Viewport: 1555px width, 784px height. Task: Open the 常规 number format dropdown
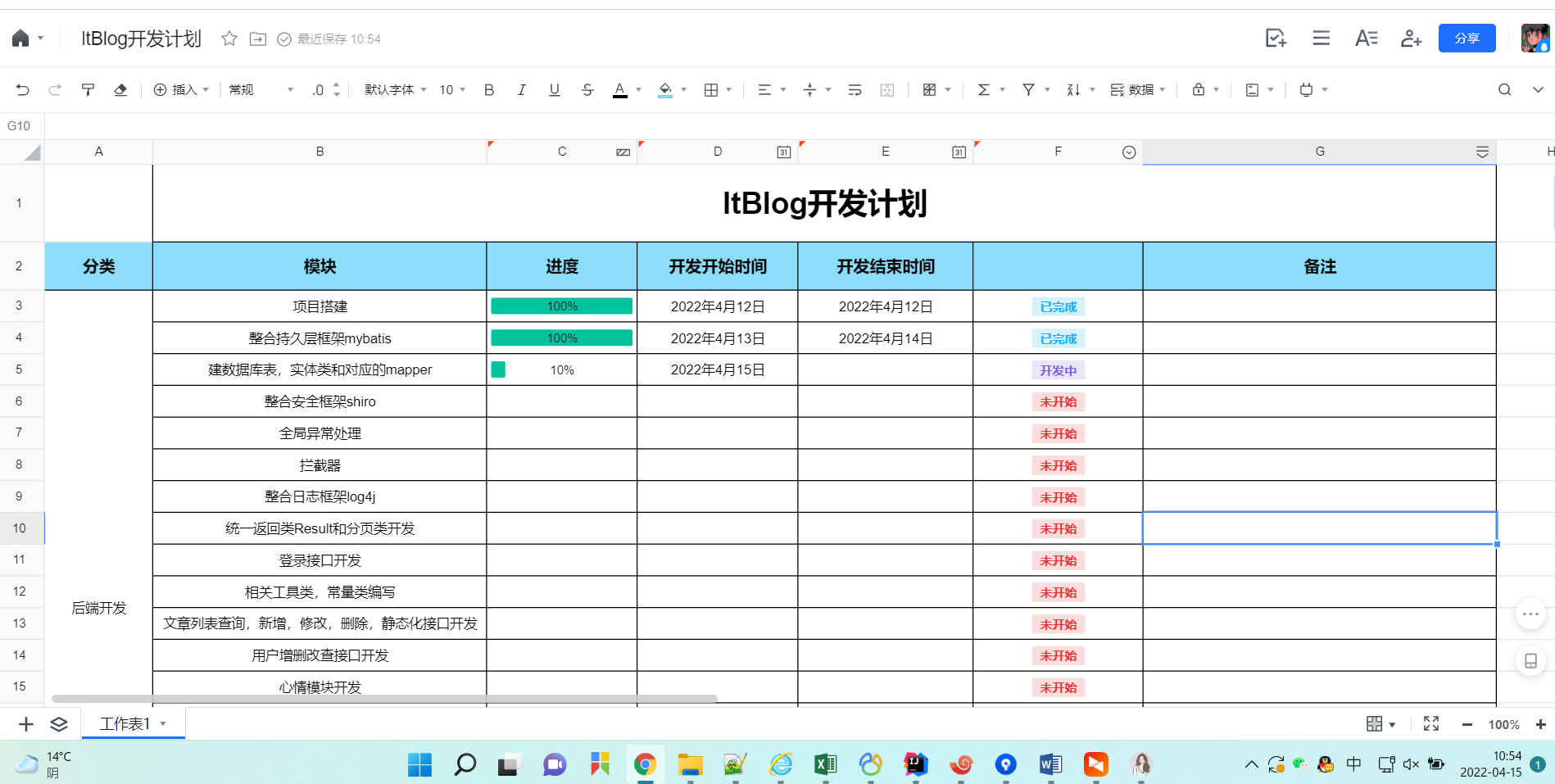[x=261, y=90]
